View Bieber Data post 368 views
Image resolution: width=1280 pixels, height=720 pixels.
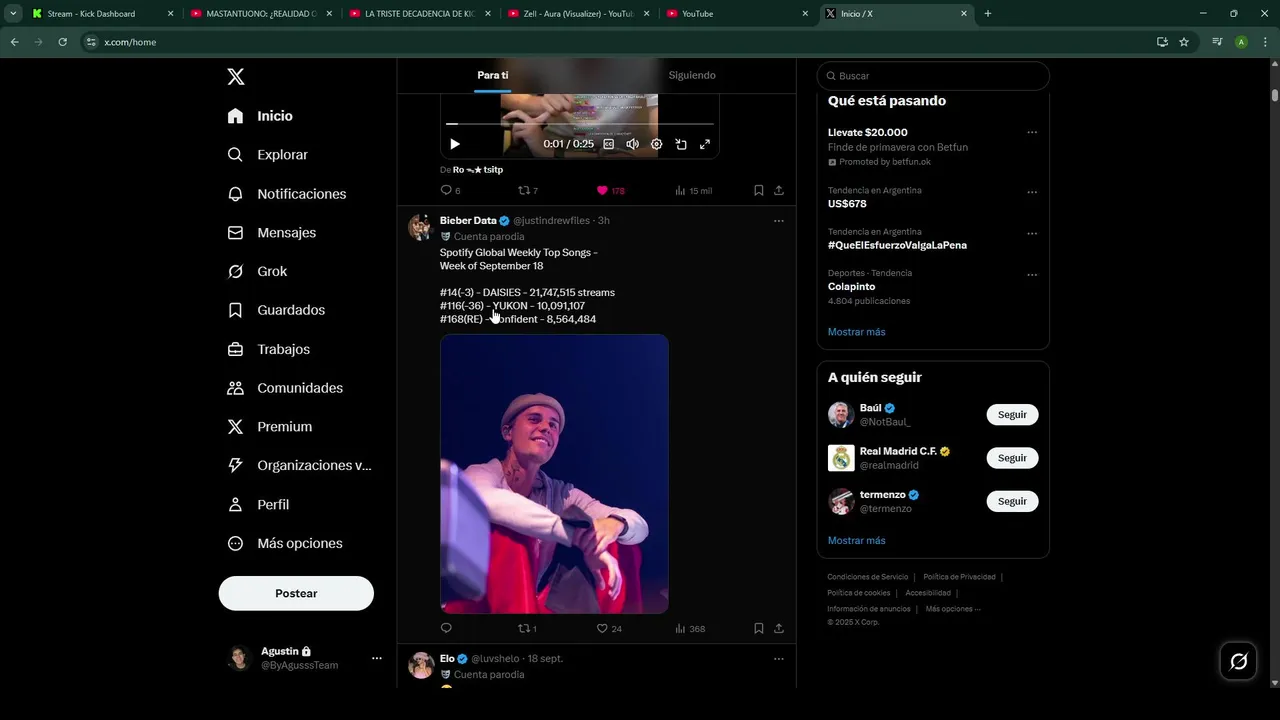(x=690, y=628)
